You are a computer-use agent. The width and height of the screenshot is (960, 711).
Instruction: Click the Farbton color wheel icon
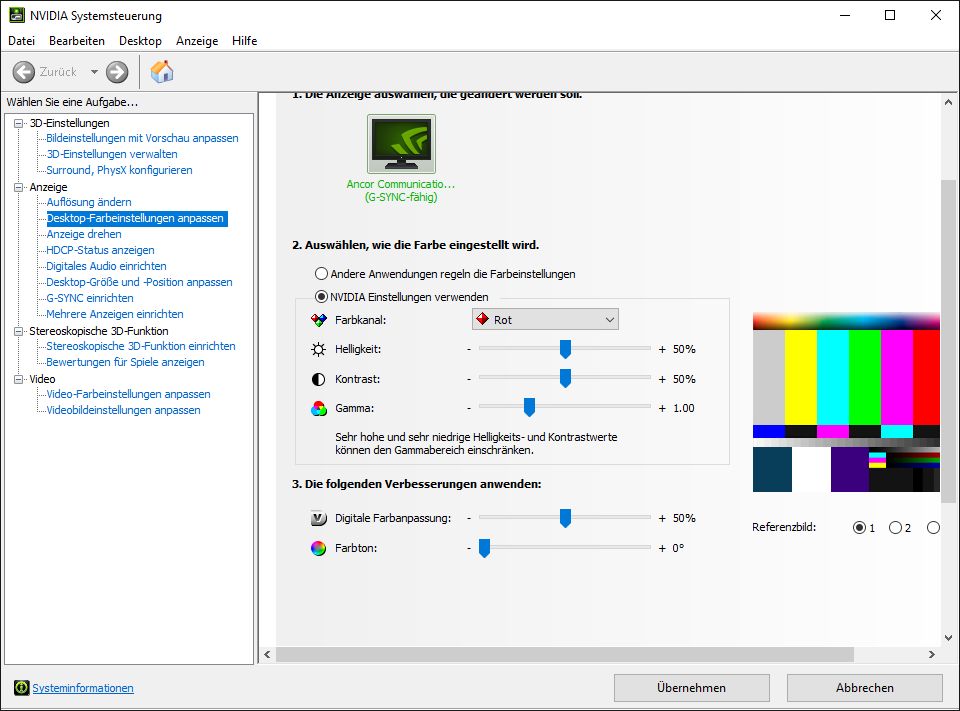318,548
